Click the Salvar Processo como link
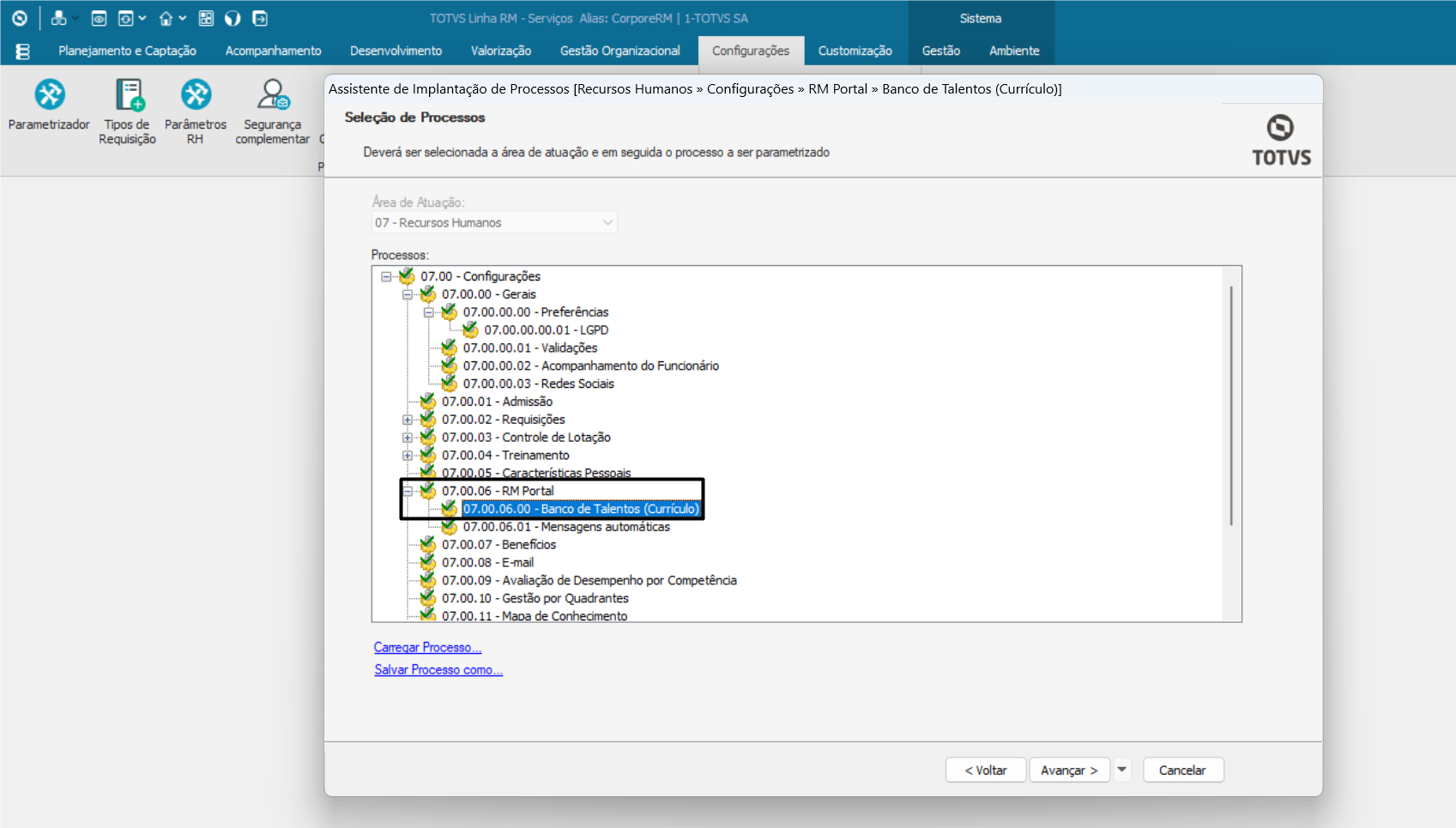This screenshot has width=1456, height=828. point(438,669)
